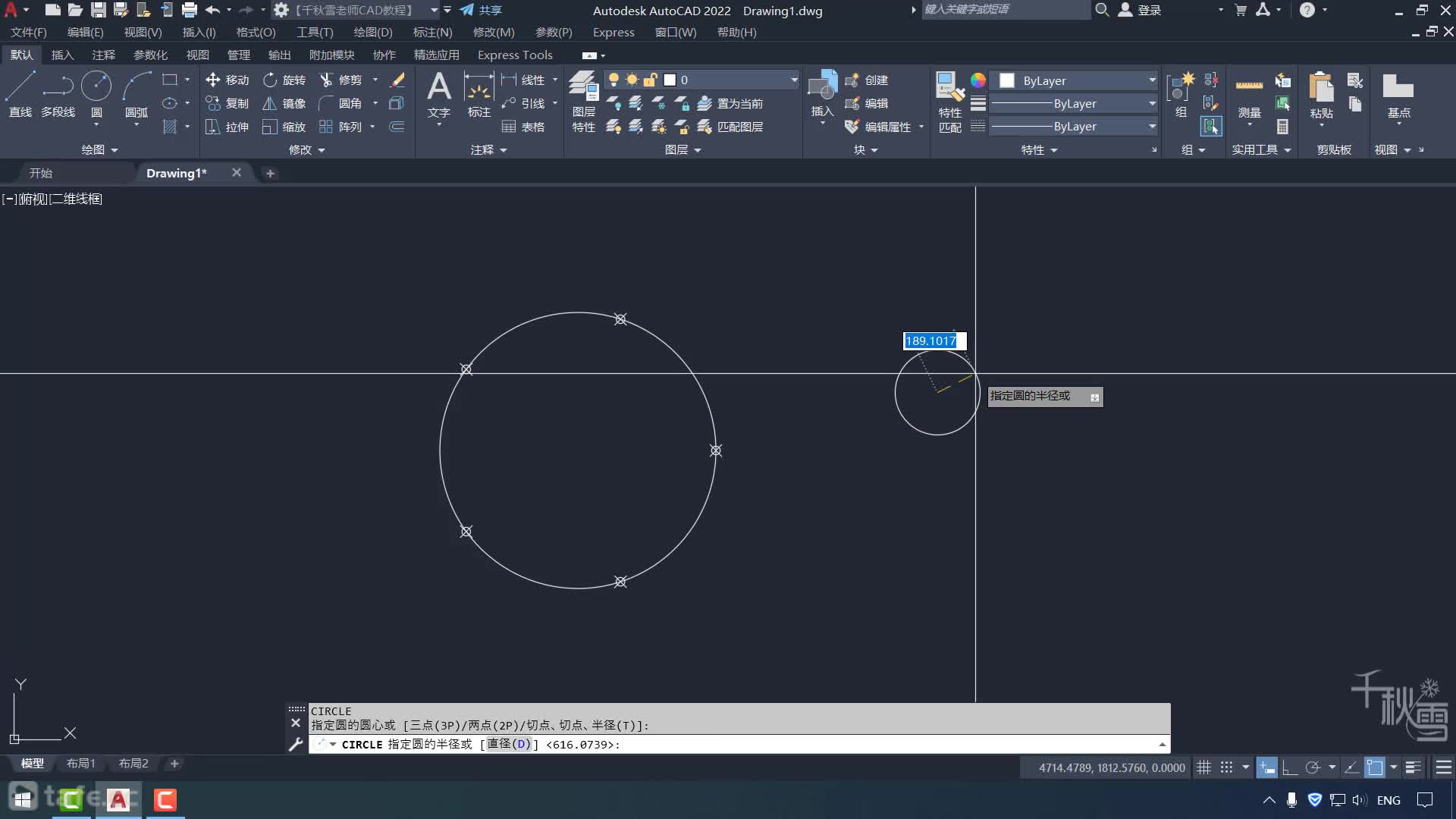Open the 标注(N) menu
The height and width of the screenshot is (819, 1456).
pos(432,32)
